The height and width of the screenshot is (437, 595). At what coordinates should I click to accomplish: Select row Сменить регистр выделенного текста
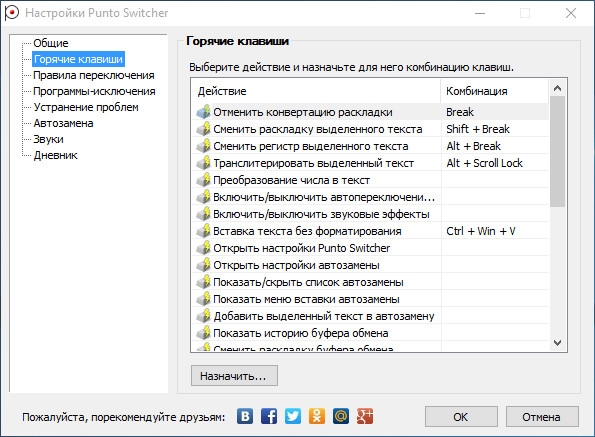click(x=370, y=146)
